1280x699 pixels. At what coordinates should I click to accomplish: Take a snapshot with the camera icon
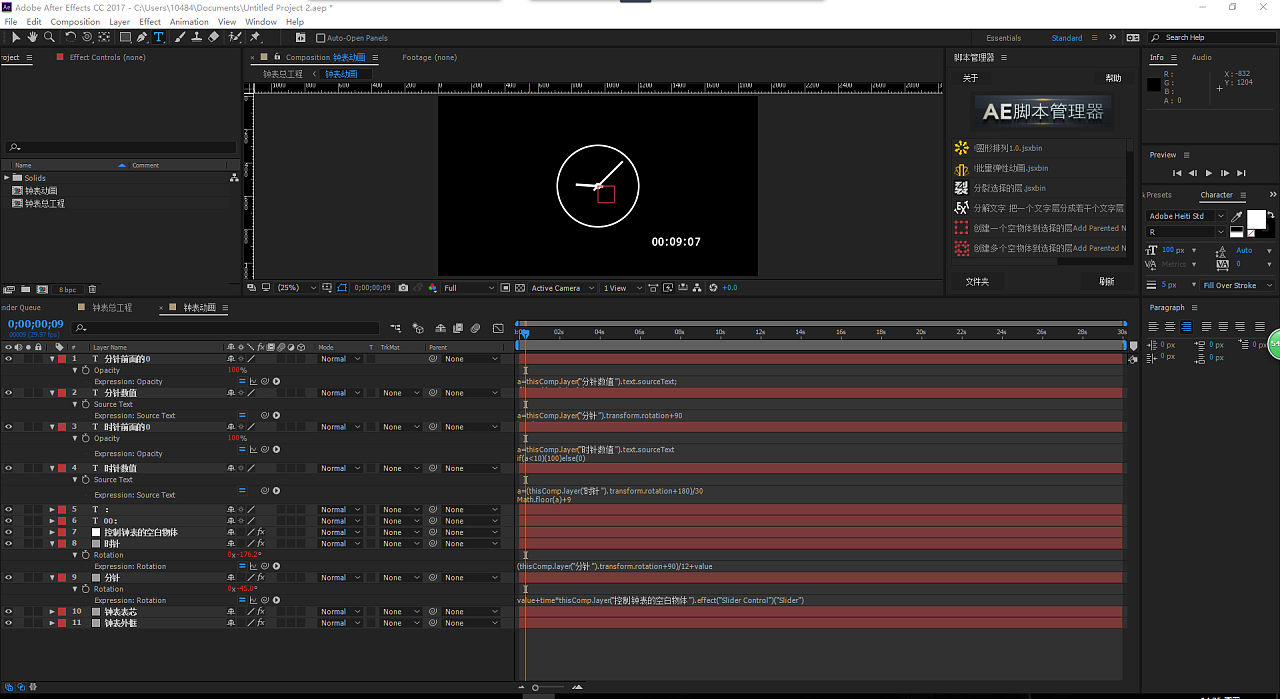tap(403, 288)
